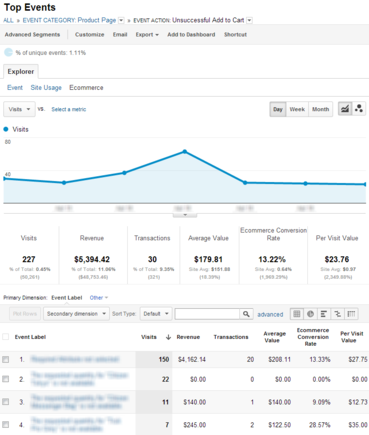Set graph interval to Month
This screenshot has height=435, width=369.
point(320,109)
